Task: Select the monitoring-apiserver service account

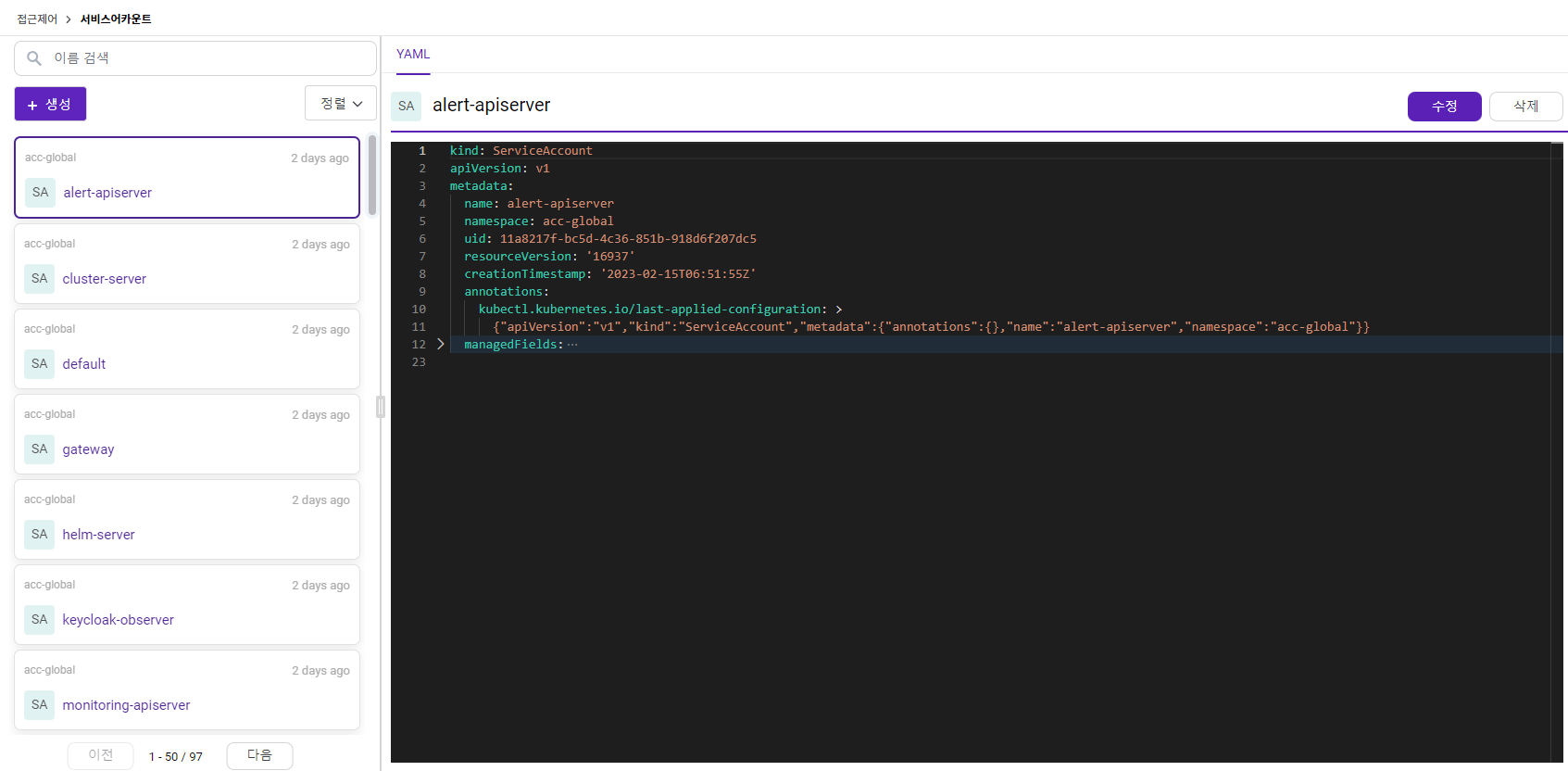Action: pos(187,689)
